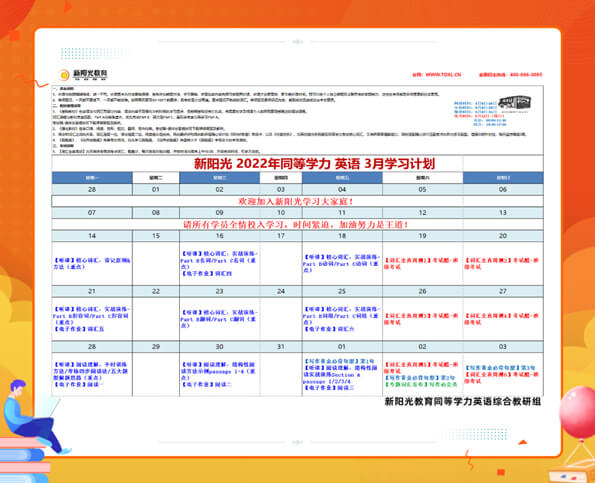Click 【电子作业】阅读一 in the last row

pos(79,384)
